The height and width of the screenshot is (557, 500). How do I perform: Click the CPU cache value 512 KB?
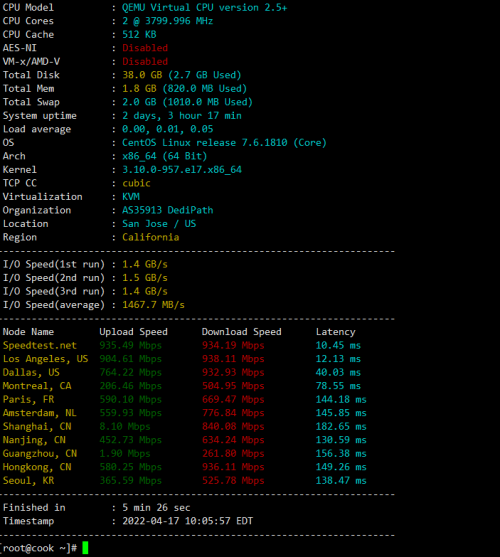click(x=139, y=34)
